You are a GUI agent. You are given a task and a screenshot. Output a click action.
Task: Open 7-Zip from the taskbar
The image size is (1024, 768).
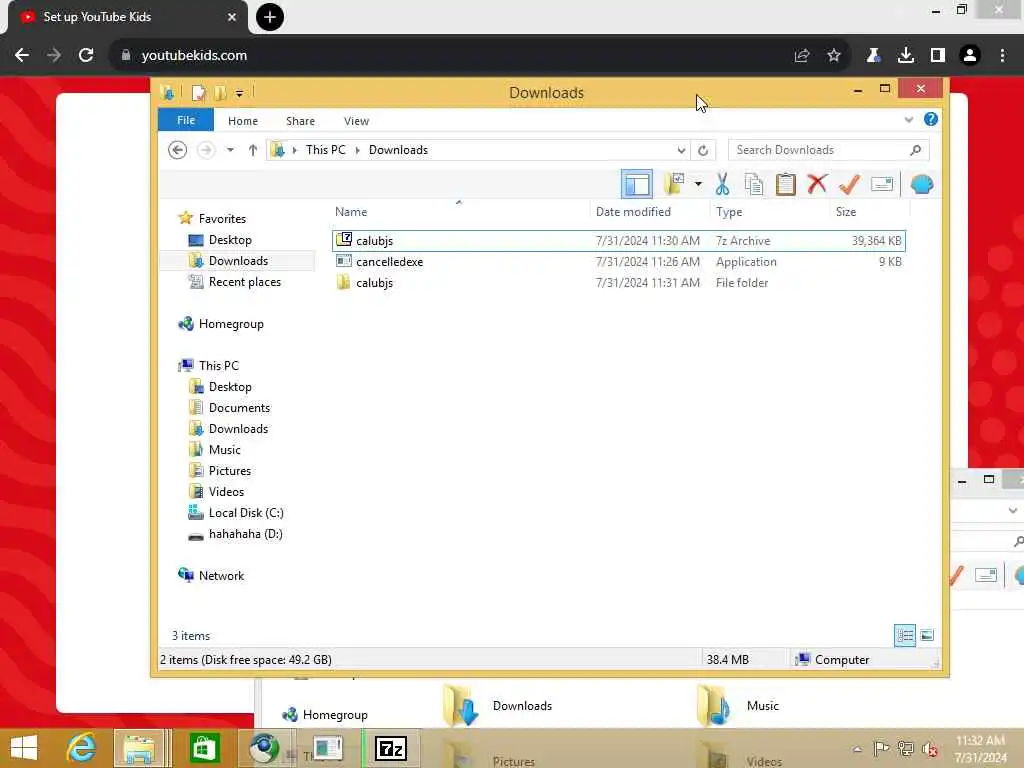pos(391,748)
